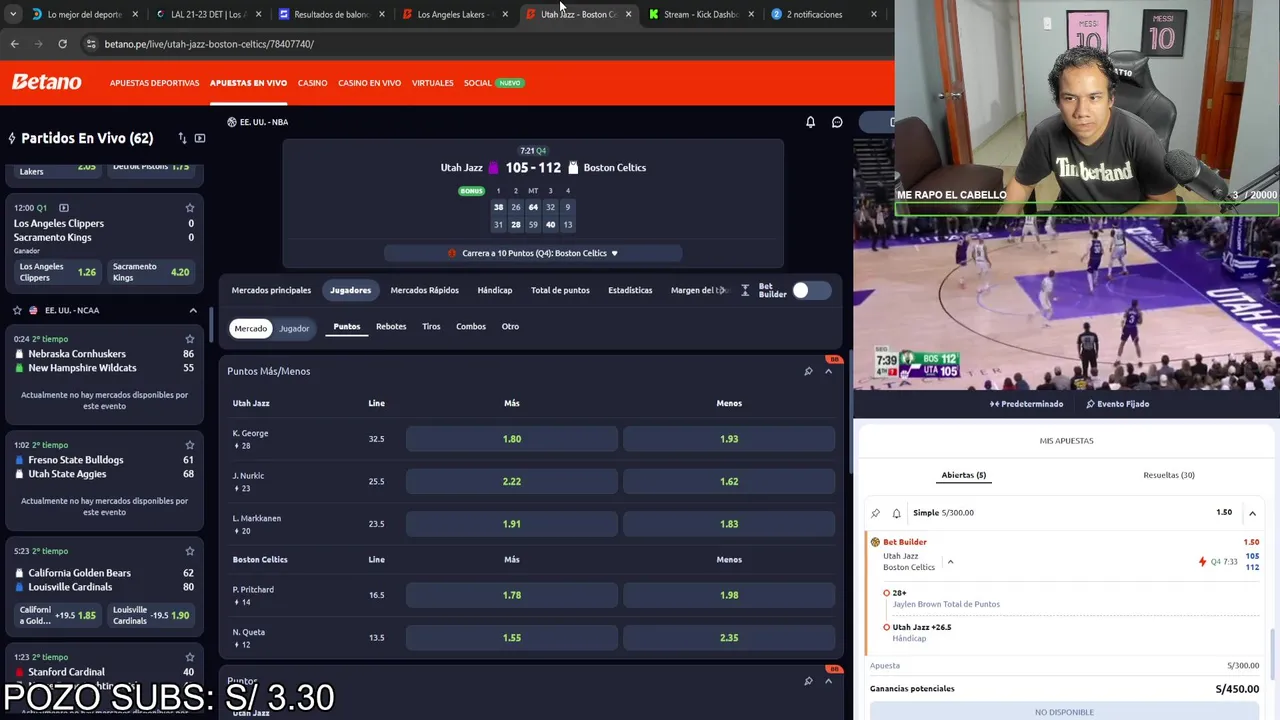
Task: Bet P. Pritchard Menos at 1.98
Action: [729, 595]
